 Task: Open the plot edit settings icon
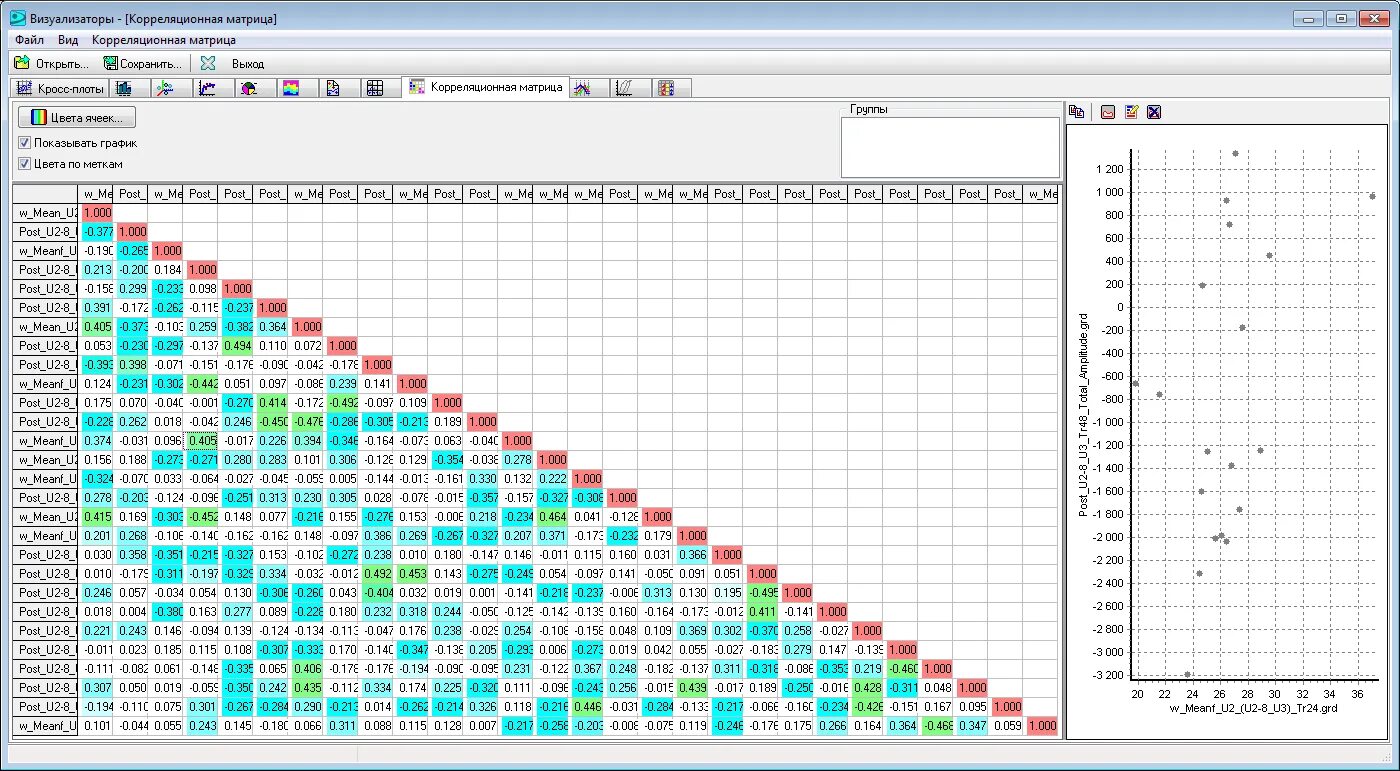pyautogui.click(x=1131, y=112)
